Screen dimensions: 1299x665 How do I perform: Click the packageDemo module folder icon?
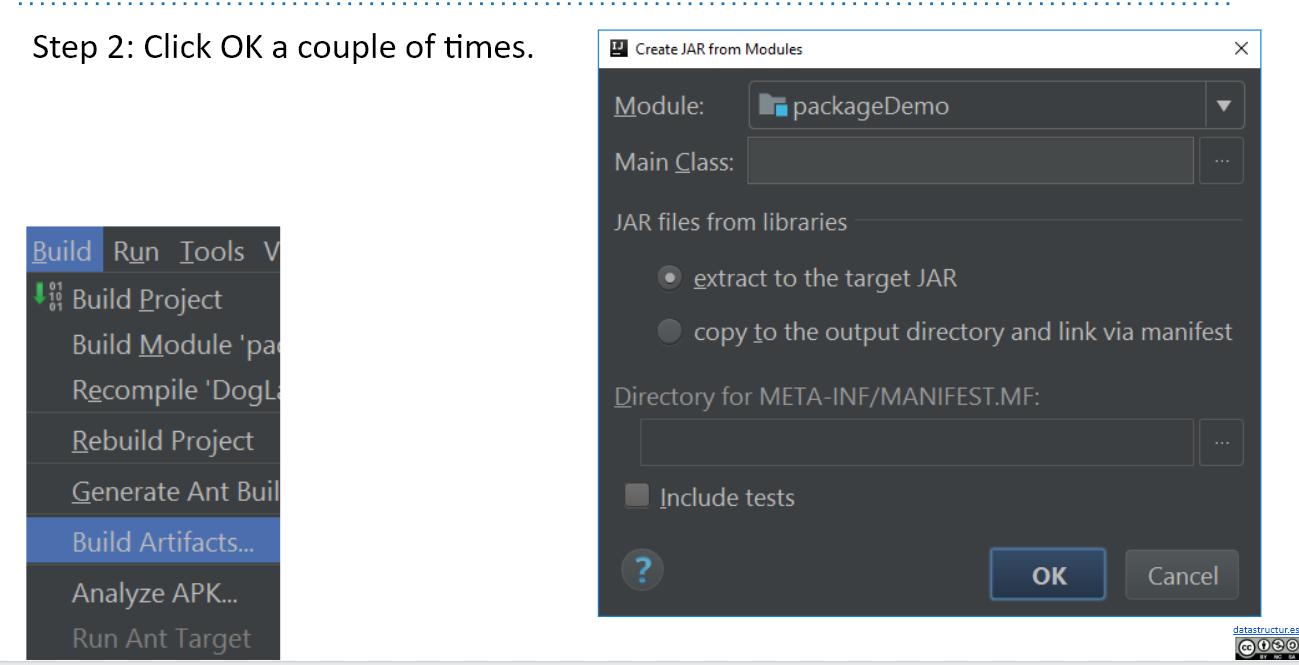[773, 105]
